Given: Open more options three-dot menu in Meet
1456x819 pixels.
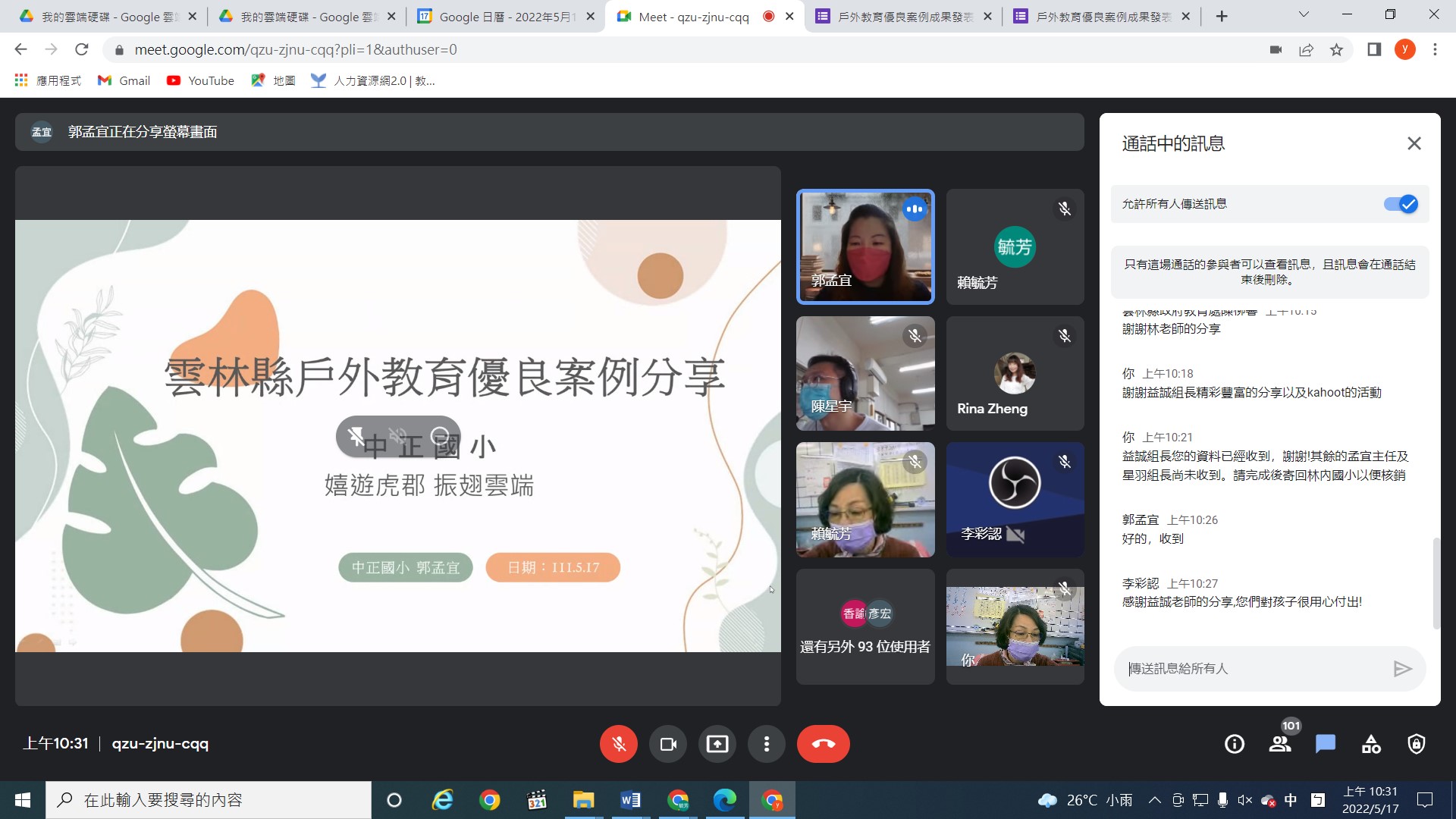Looking at the screenshot, I should [767, 744].
